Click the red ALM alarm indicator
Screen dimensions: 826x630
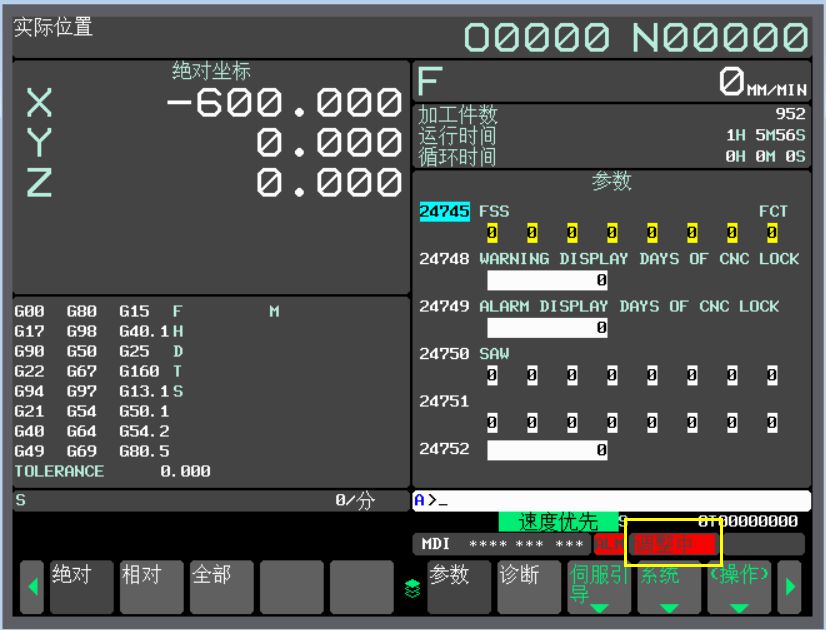click(x=606, y=545)
